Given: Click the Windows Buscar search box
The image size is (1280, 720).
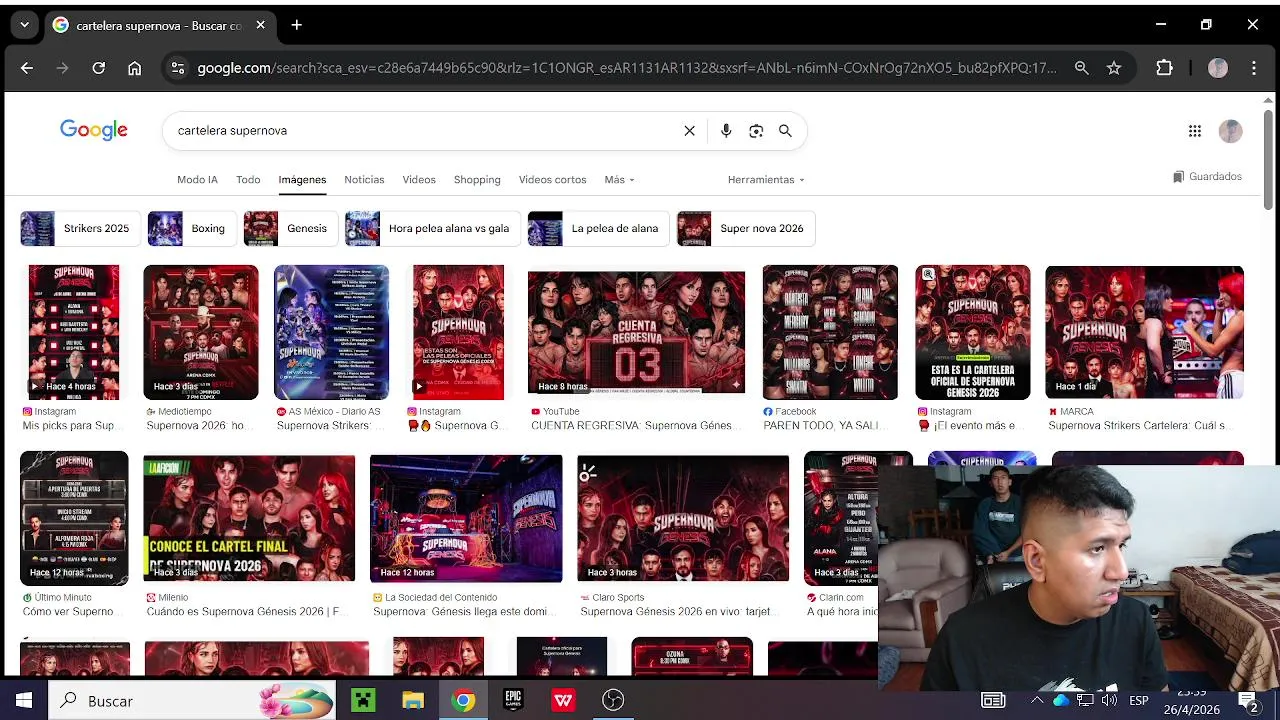Looking at the screenshot, I should point(192,700).
